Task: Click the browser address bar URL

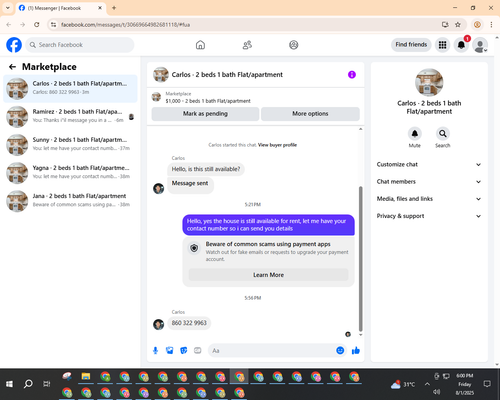Action: pos(125,25)
